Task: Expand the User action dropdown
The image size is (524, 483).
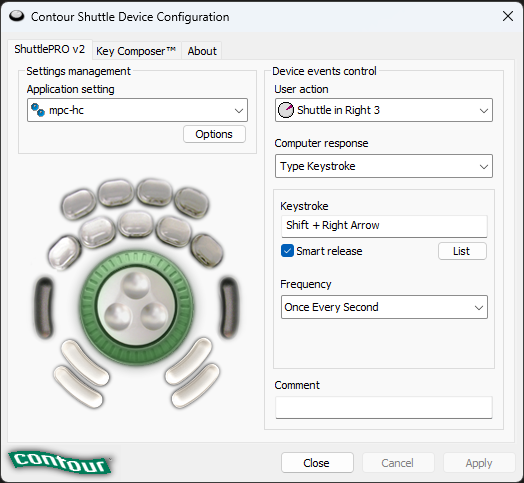Action: point(384,110)
